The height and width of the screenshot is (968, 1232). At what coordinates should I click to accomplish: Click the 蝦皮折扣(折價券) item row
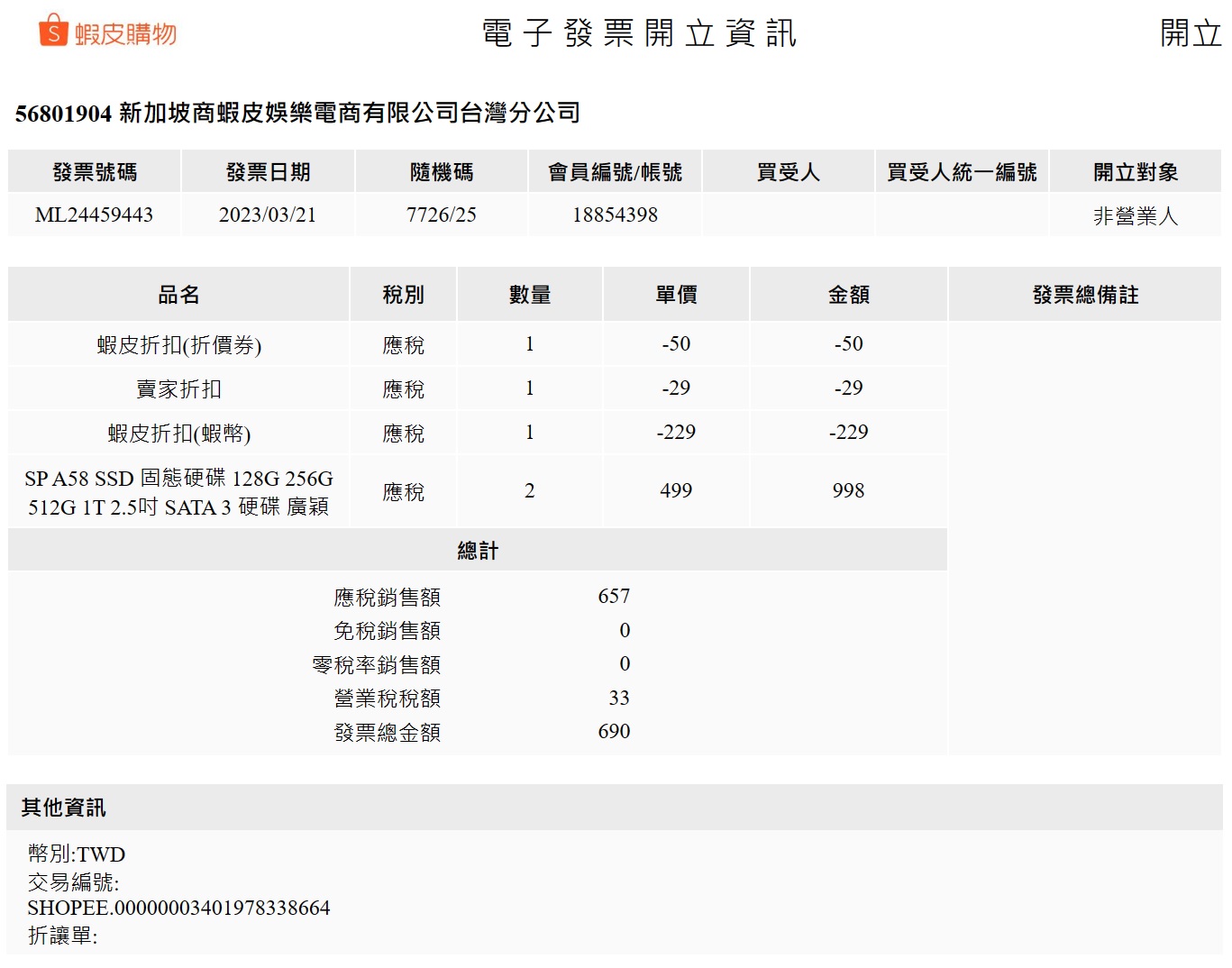tap(178, 345)
